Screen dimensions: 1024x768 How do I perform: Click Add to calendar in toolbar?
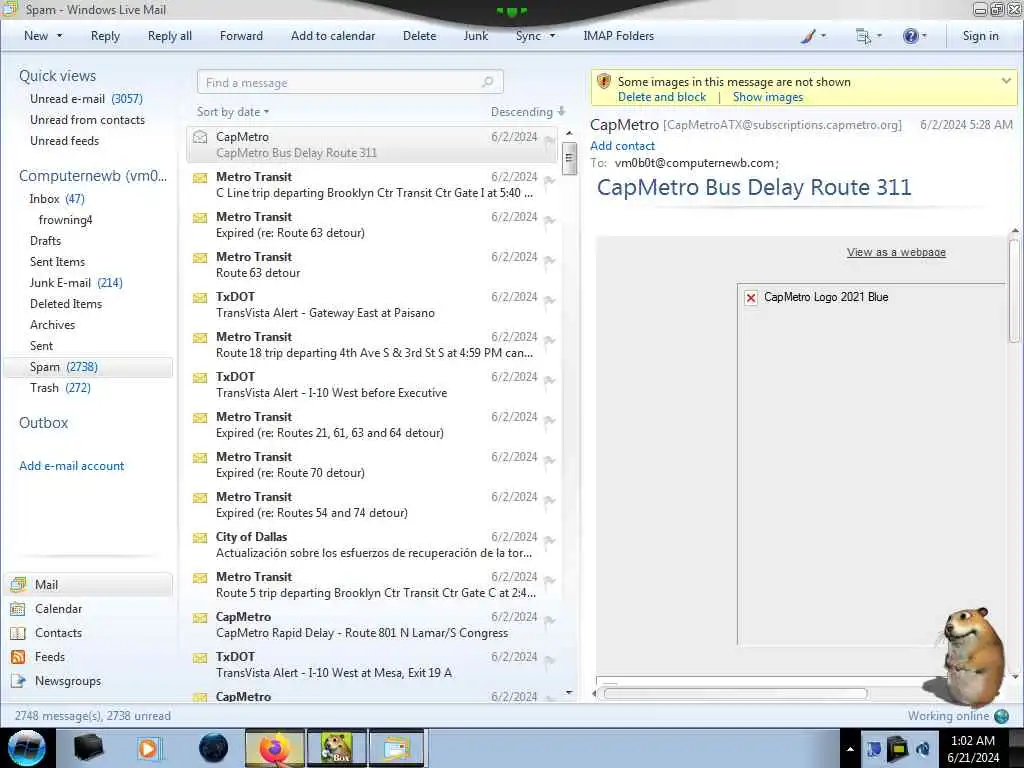pos(333,36)
